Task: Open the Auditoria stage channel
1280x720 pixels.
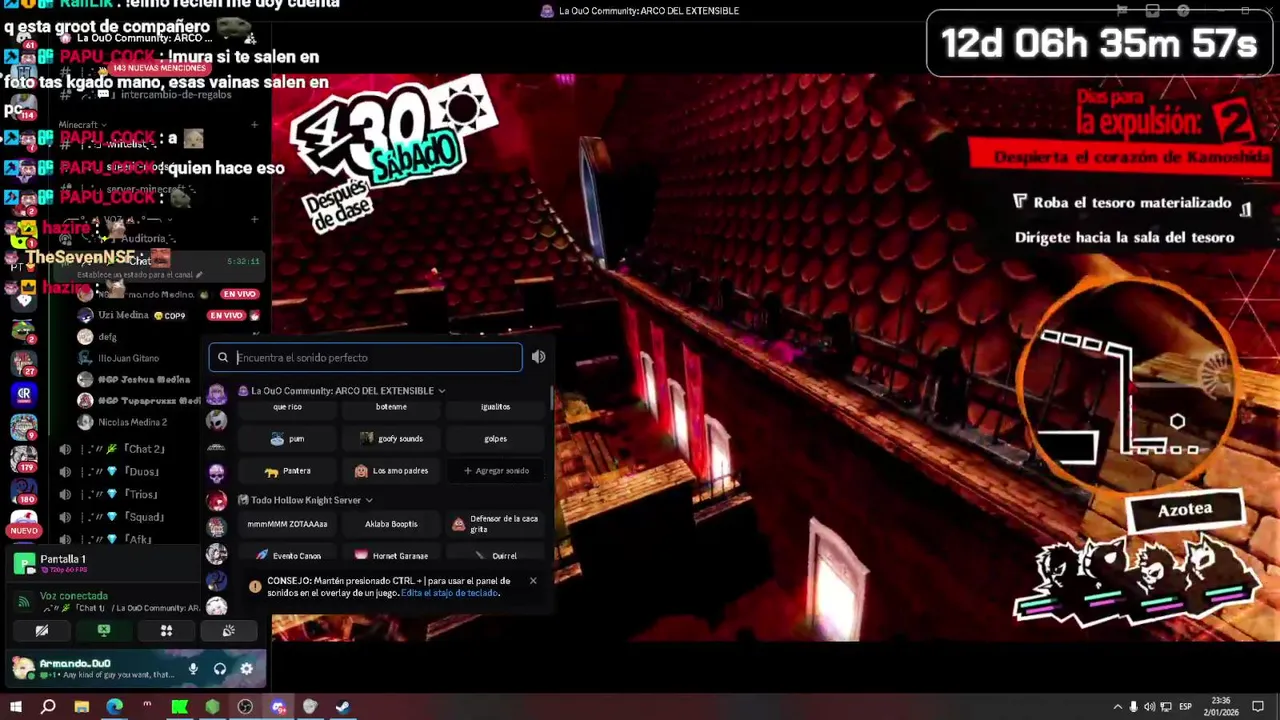Action: [x=145, y=239]
